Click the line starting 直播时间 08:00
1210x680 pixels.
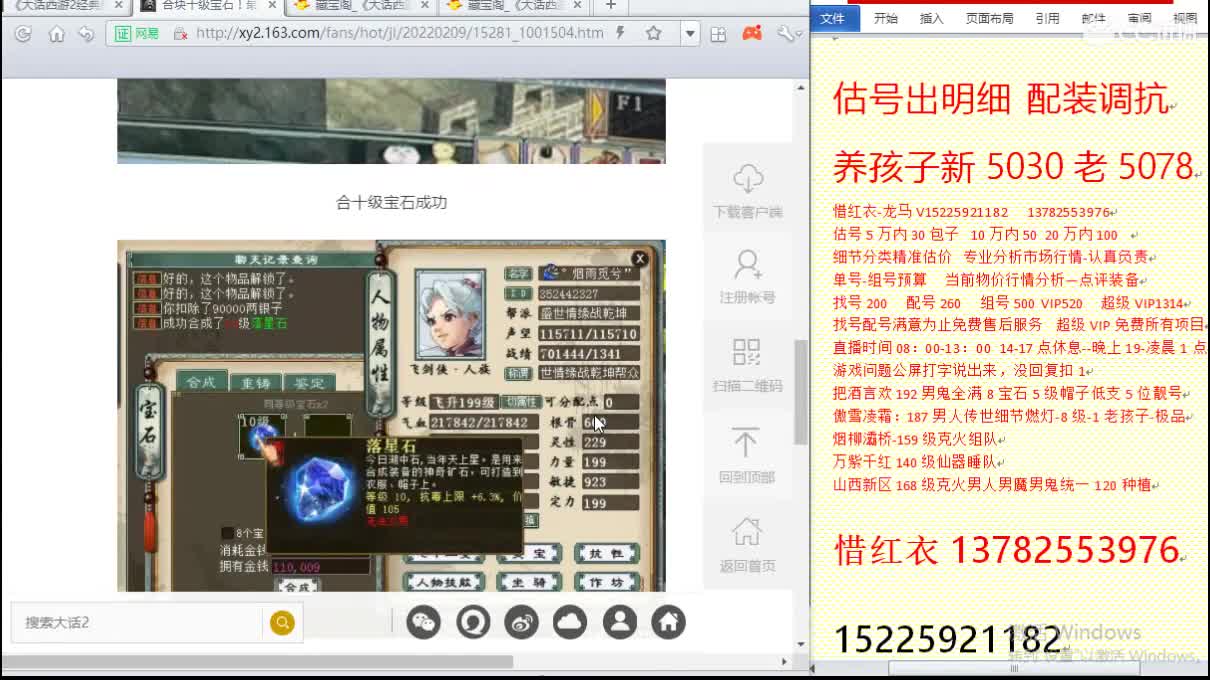click(x=1019, y=347)
